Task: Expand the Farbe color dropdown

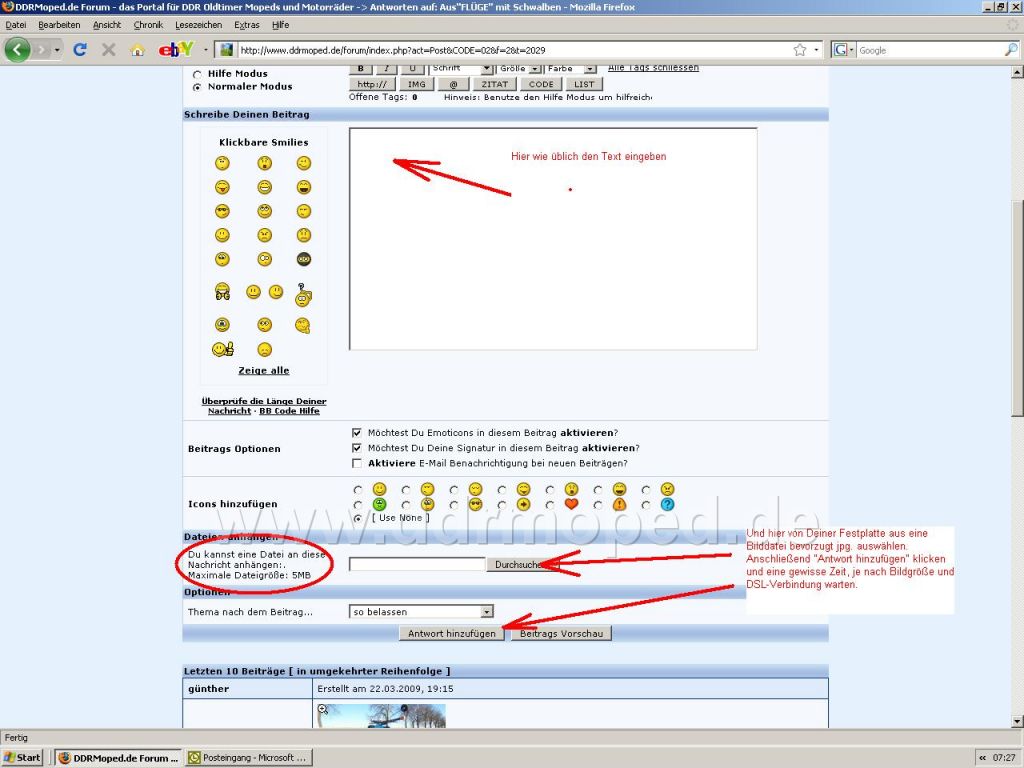Action: coord(590,68)
